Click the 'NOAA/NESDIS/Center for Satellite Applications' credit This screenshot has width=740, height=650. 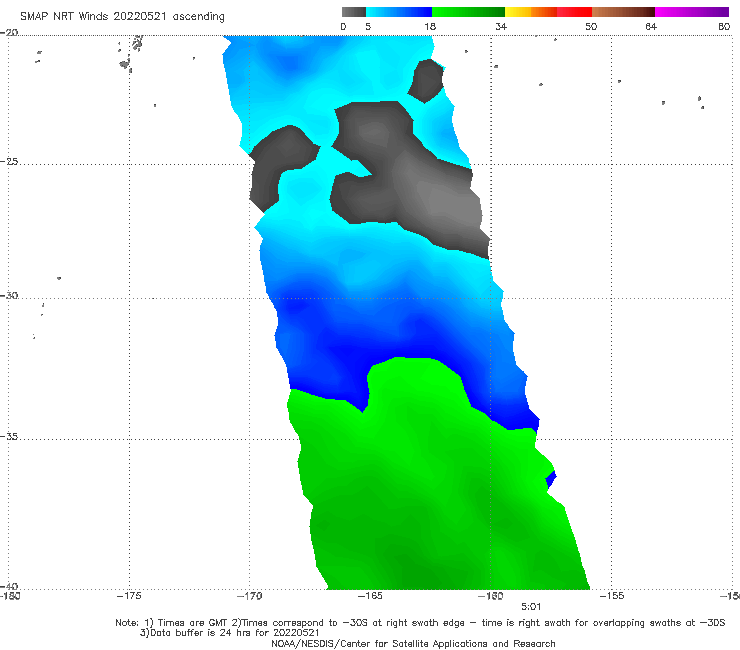pyautogui.click(x=413, y=643)
